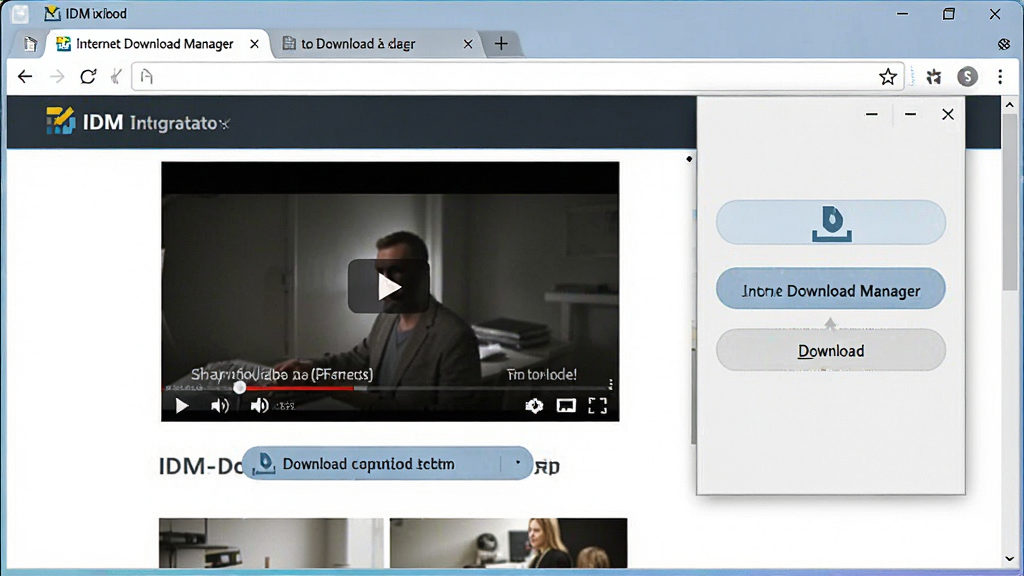Click the second dash button in popup
Screen dimensions: 1024x576
point(910,114)
